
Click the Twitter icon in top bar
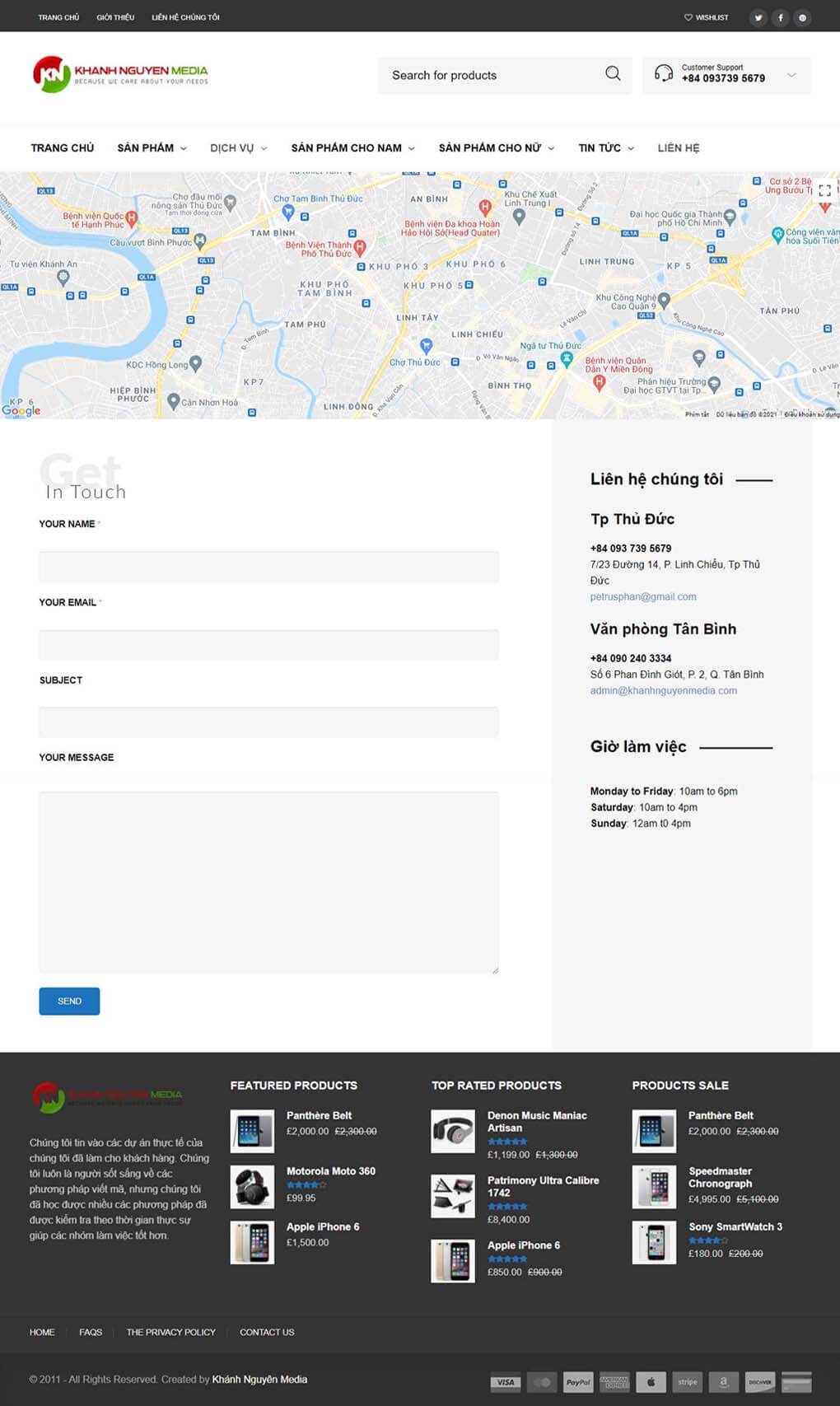(x=758, y=17)
